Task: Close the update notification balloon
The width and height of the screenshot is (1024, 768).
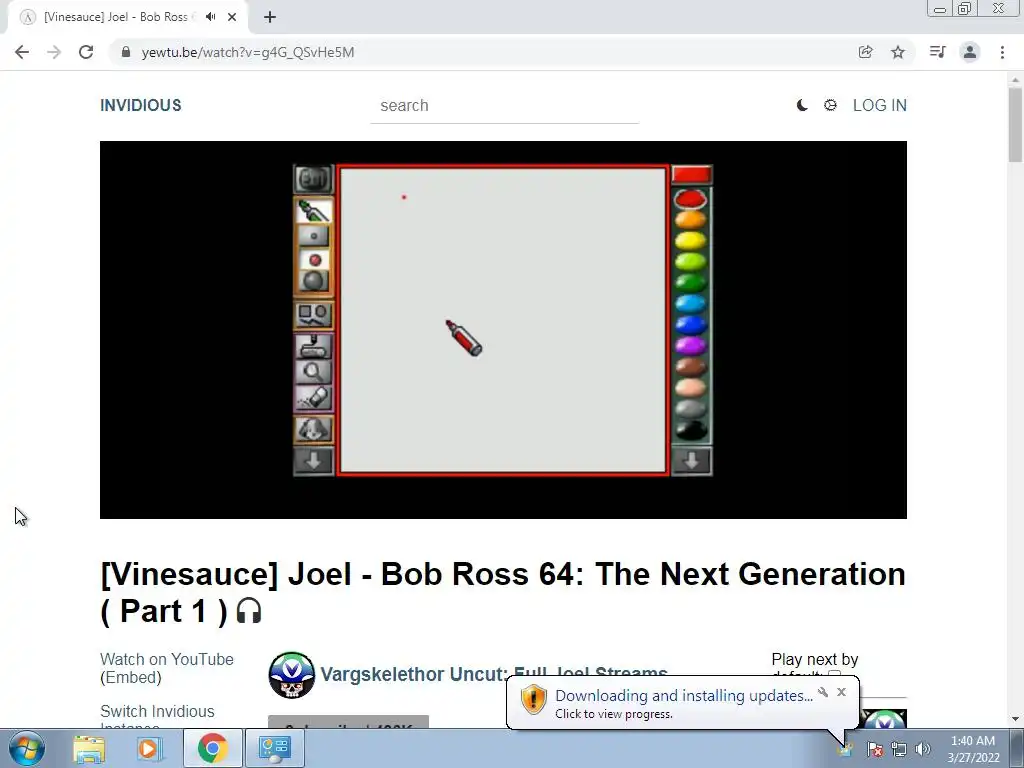Action: pos(841,692)
